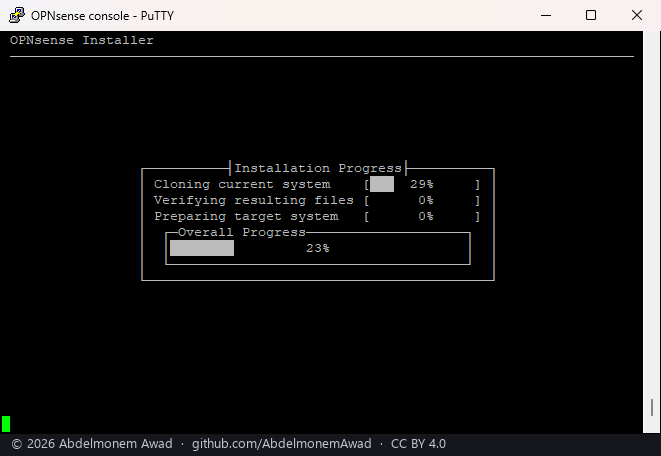Click the "OPNsense console - PuTTY" window title

[x=102, y=16]
